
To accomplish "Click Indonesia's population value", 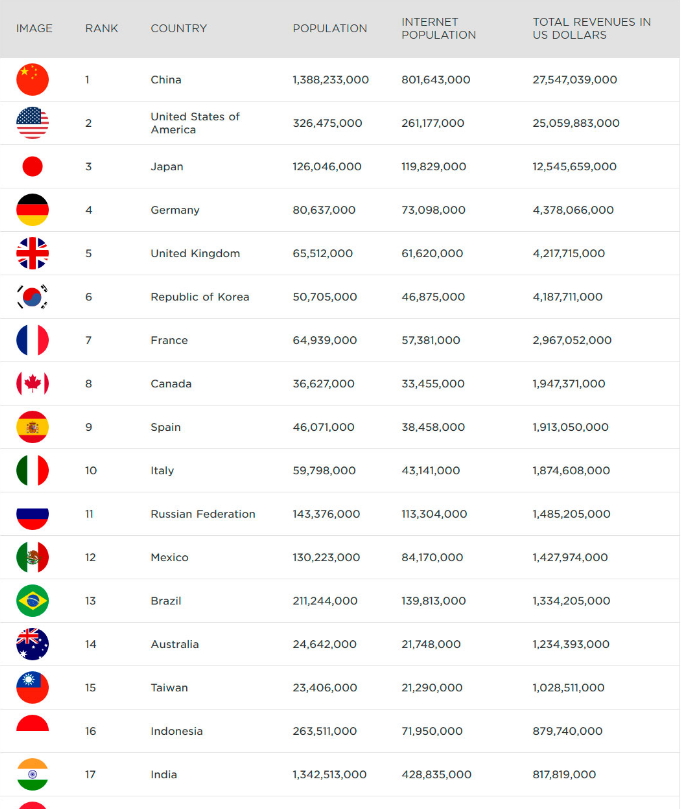I will [324, 731].
